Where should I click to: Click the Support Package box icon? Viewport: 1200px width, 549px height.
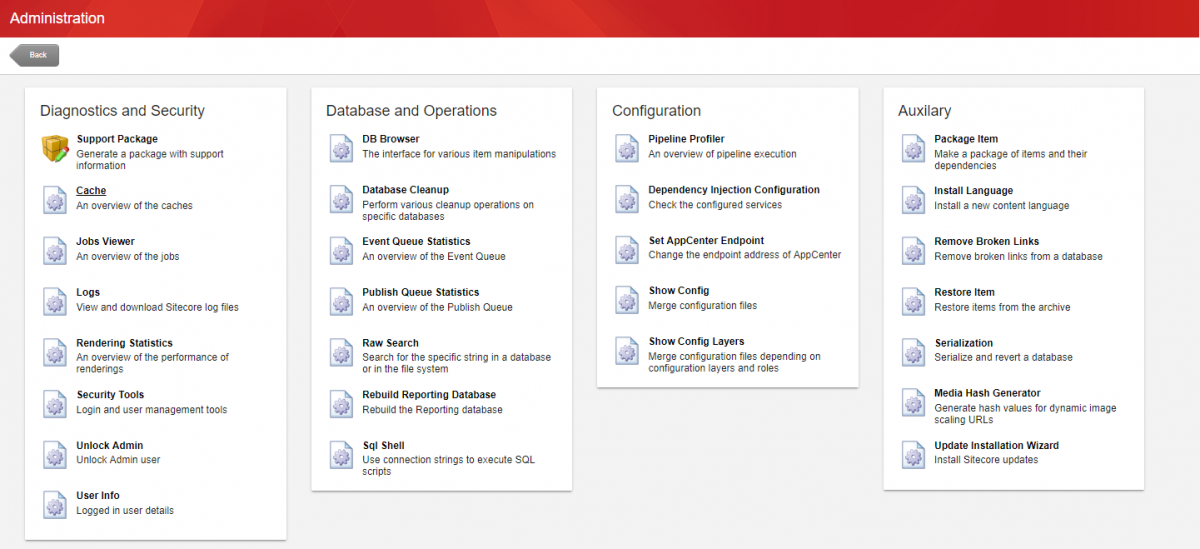55,149
